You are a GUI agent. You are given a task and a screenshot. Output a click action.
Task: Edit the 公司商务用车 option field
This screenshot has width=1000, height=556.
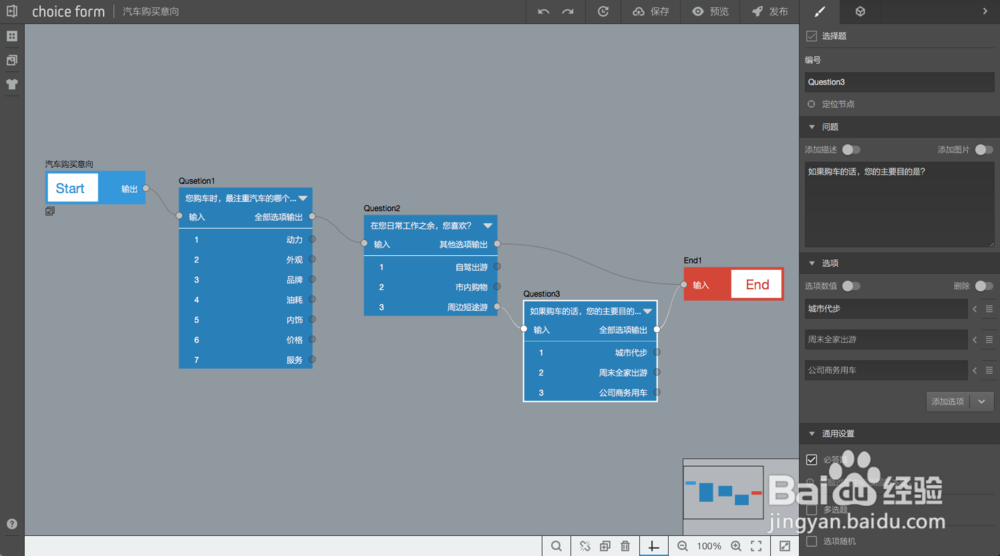tap(886, 370)
